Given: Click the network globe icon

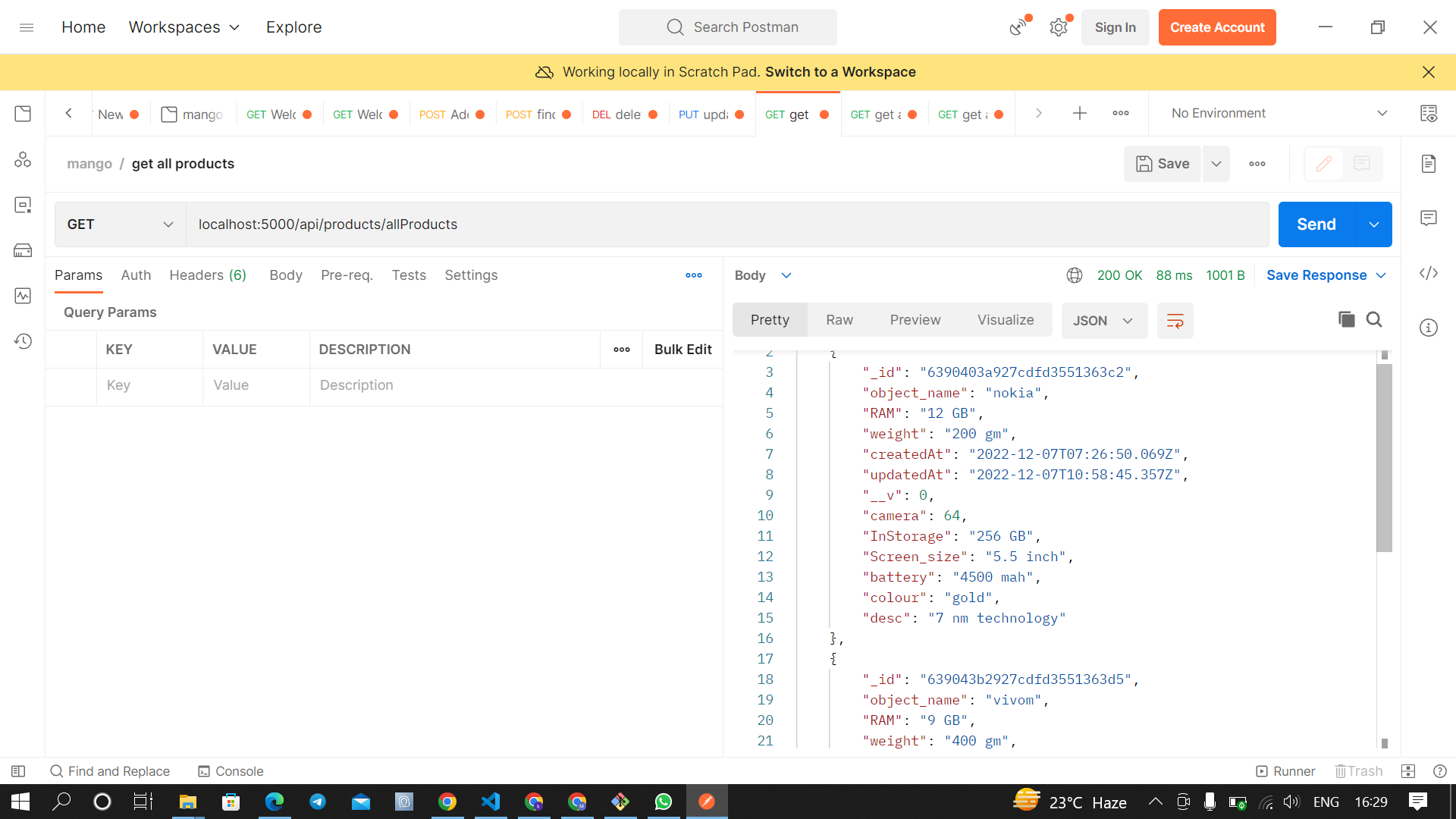Looking at the screenshot, I should coord(1075,275).
